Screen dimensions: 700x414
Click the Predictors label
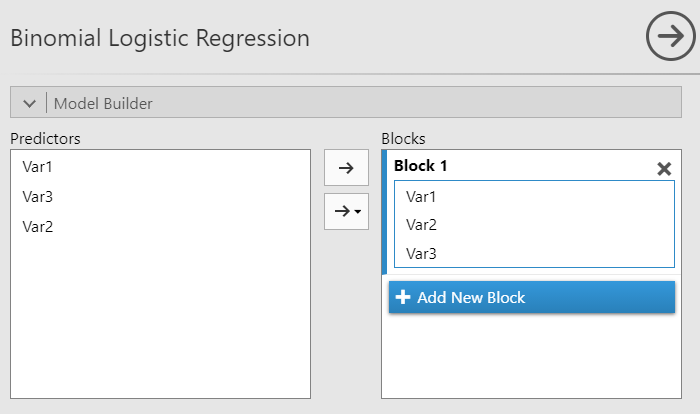(44, 138)
